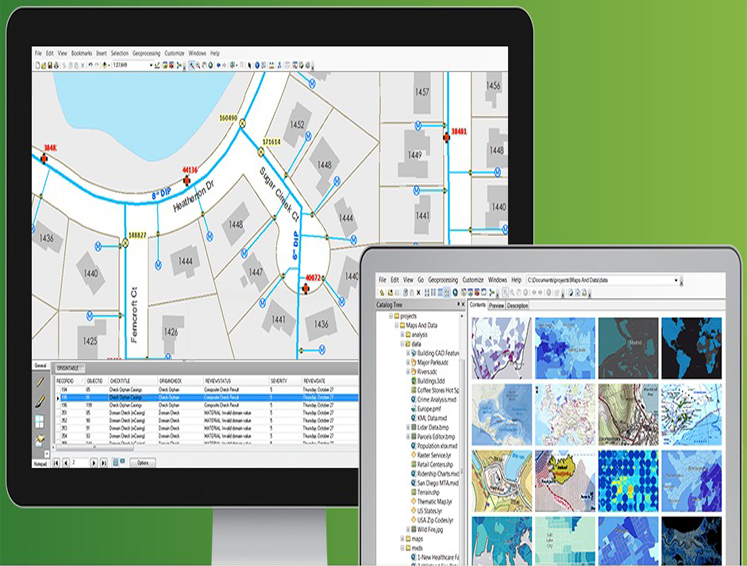Click the yellow valve node labeled 160890
The width and height of the screenshot is (747, 566).
(240, 123)
